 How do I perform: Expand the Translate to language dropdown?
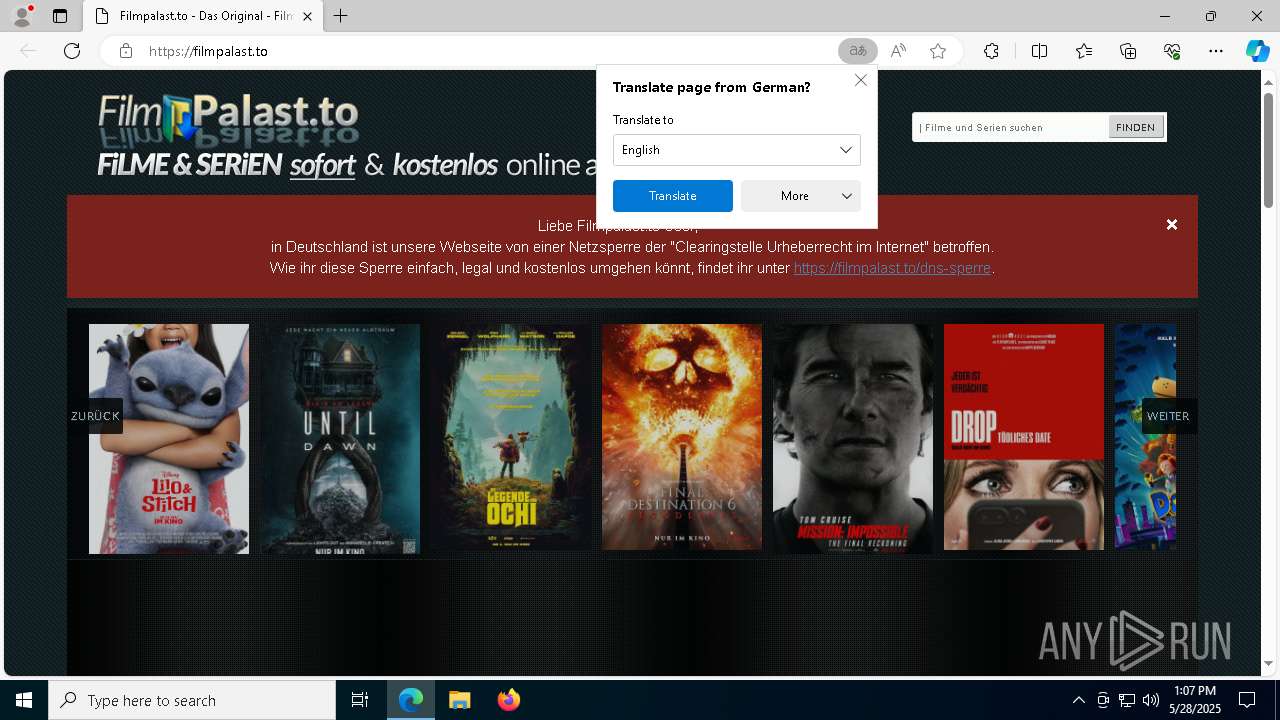click(737, 150)
